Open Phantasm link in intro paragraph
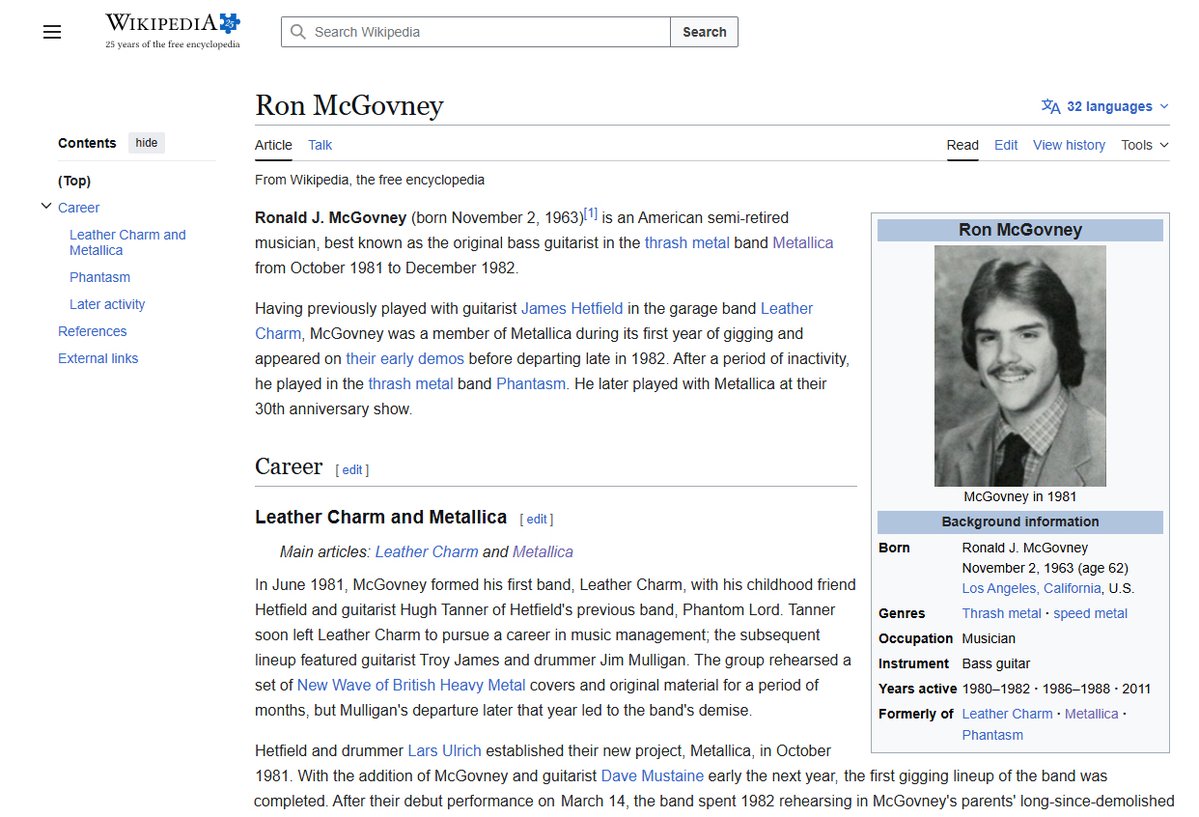This screenshot has height=817, width=1199. pos(531,384)
